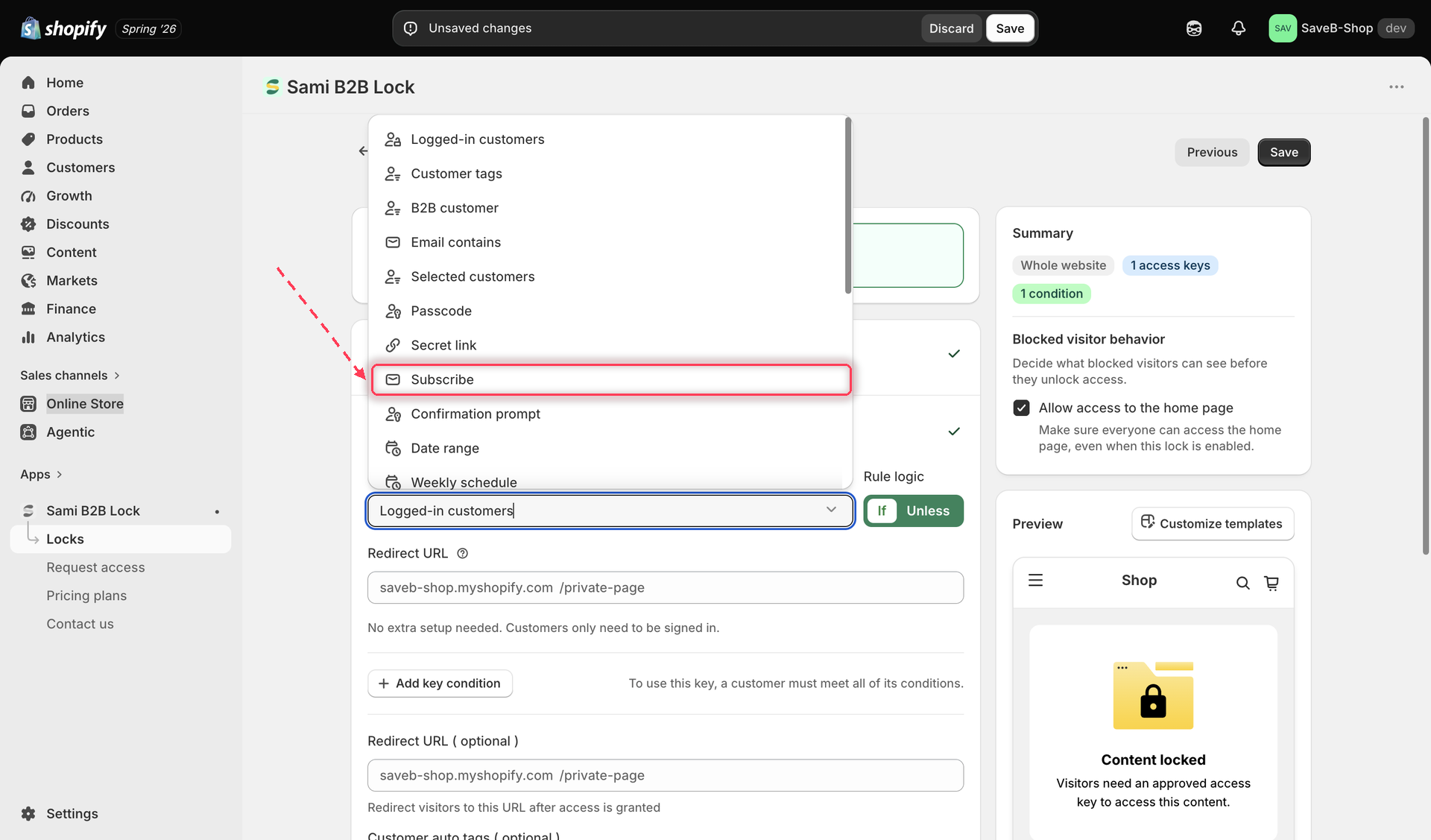1431x840 pixels.
Task: Choose Email contains from the condition list
Action: click(610, 242)
